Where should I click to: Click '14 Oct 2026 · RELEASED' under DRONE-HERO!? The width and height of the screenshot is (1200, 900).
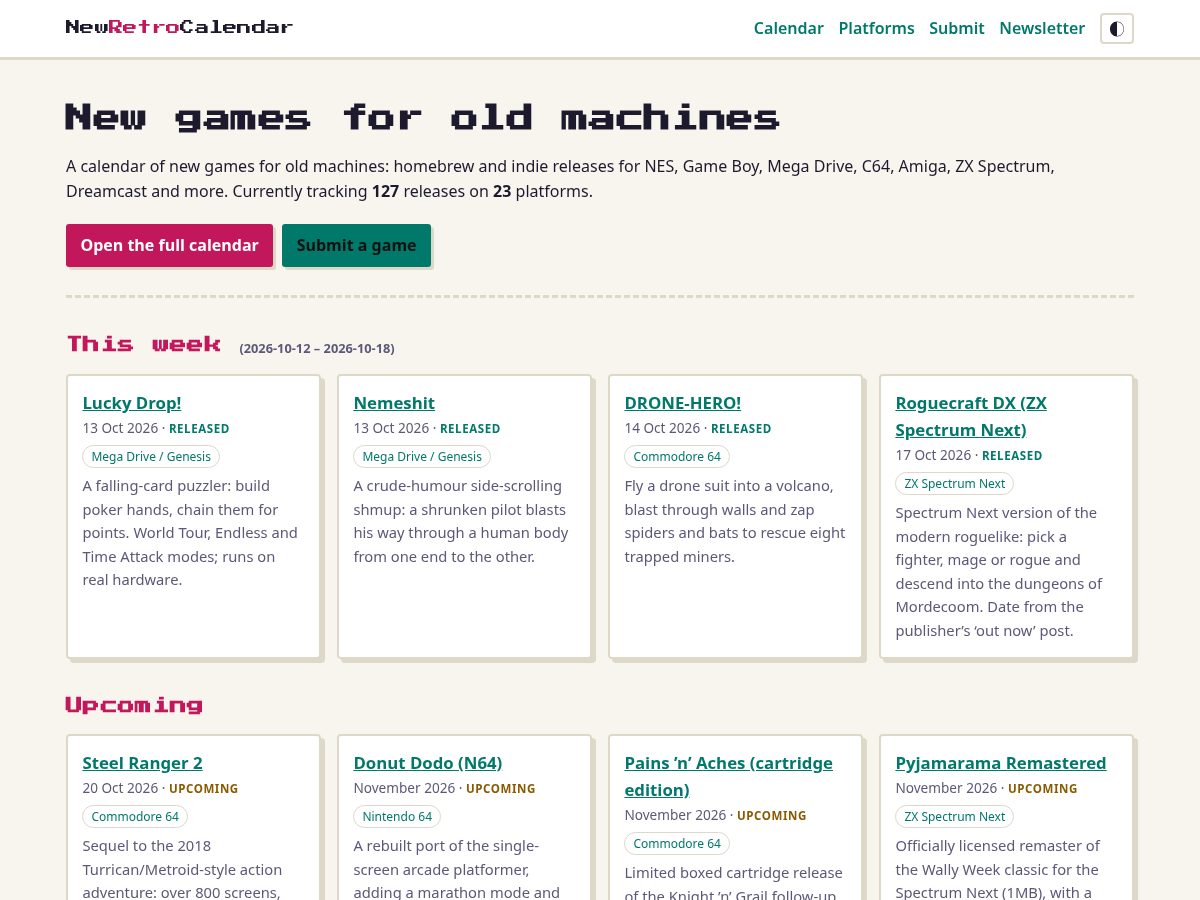[x=698, y=428]
